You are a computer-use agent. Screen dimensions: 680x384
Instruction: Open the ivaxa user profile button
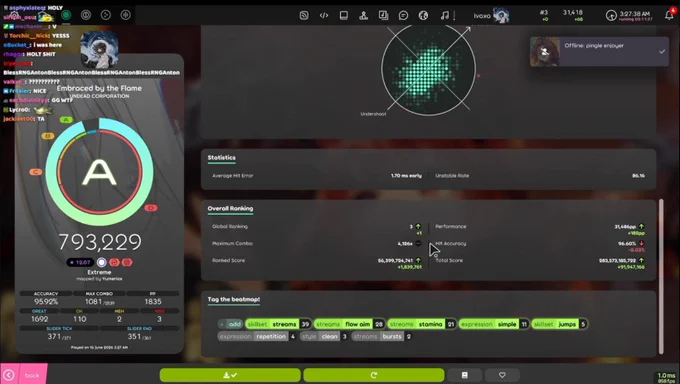pyautogui.click(x=491, y=16)
